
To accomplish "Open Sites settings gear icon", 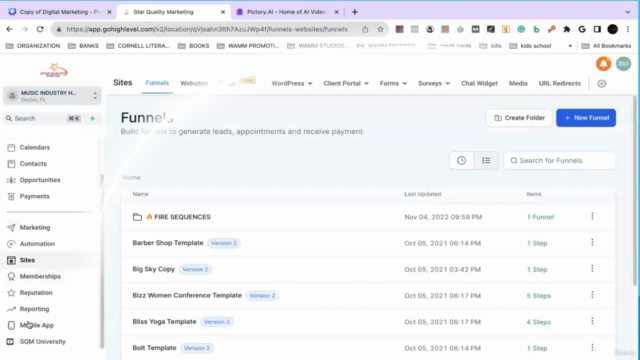I will 602,83.
